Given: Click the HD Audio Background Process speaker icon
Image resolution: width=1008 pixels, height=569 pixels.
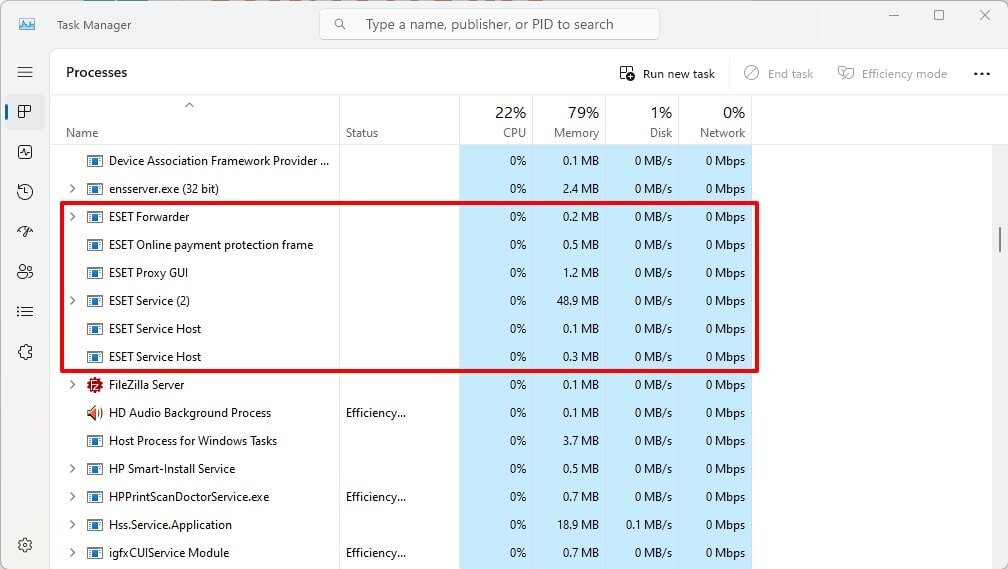Looking at the screenshot, I should 94,413.
